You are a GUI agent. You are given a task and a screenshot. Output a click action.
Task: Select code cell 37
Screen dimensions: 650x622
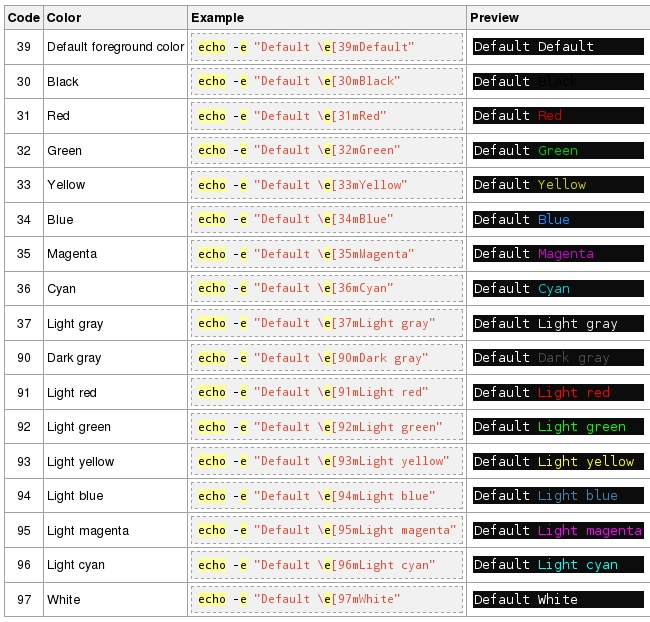pyautogui.click(x=24, y=323)
